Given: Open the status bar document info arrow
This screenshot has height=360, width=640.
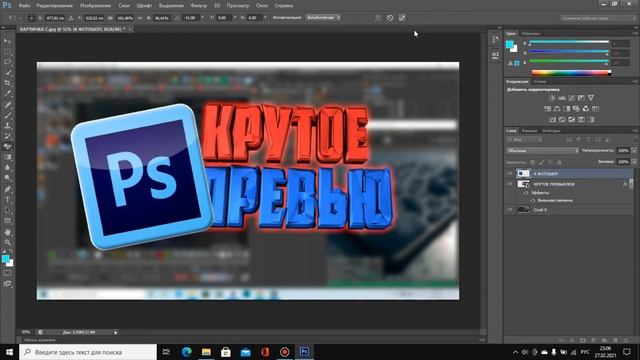Looking at the screenshot, I should coord(116,332).
